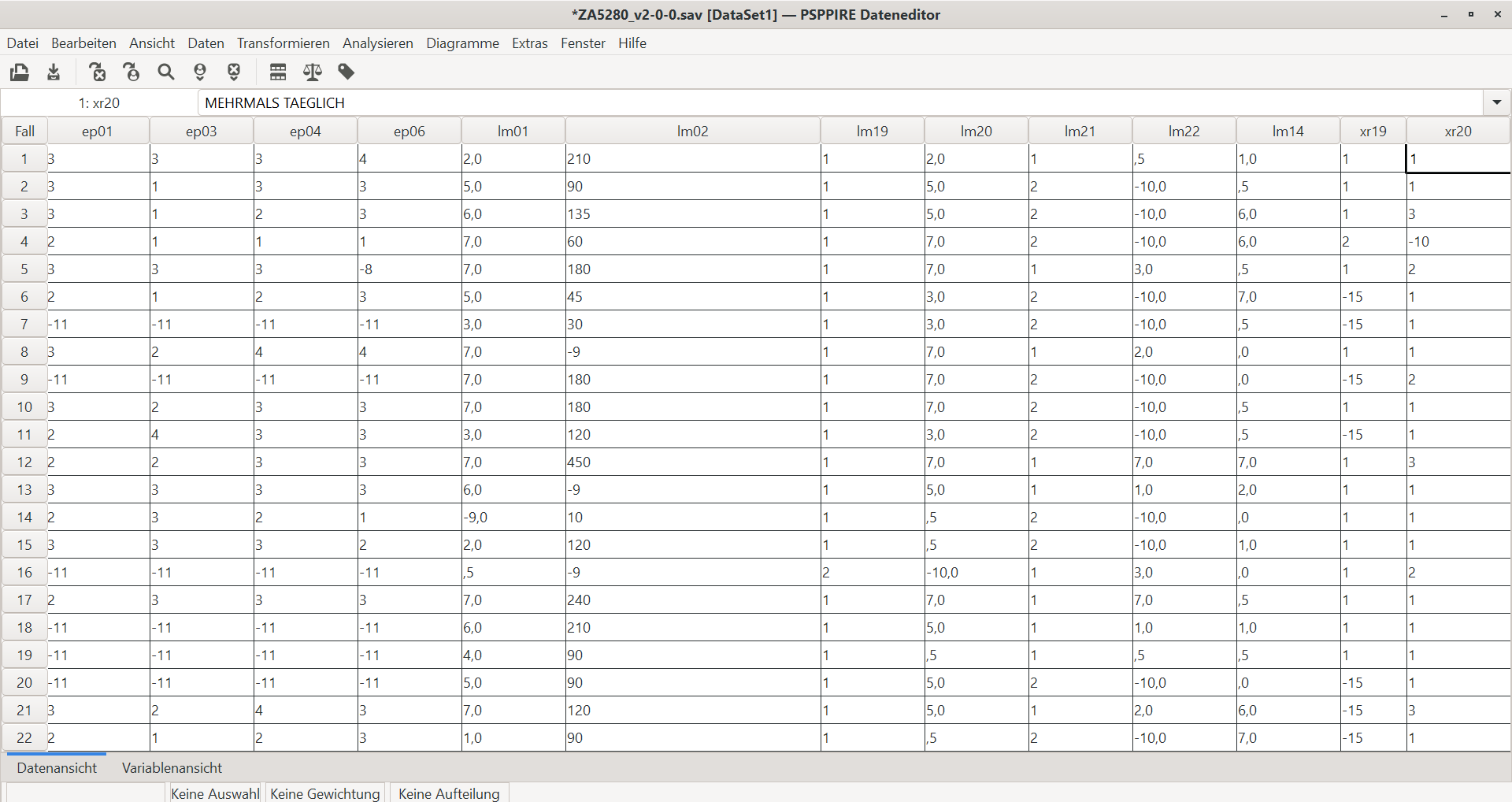Image resolution: width=1512 pixels, height=802 pixels.
Task: Click the Insert case icon
Action: pos(200,72)
